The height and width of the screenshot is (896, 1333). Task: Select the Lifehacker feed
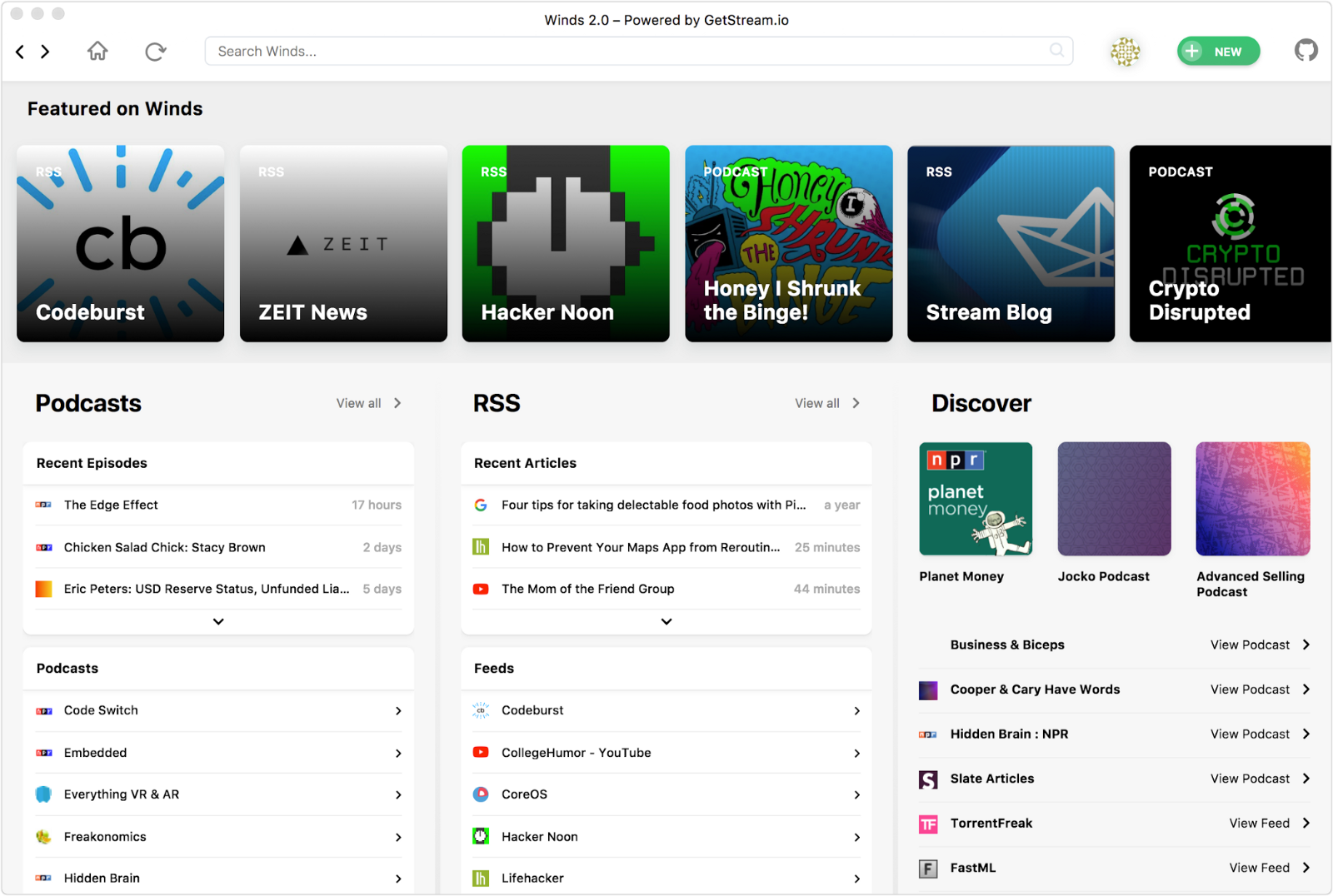[x=532, y=878]
